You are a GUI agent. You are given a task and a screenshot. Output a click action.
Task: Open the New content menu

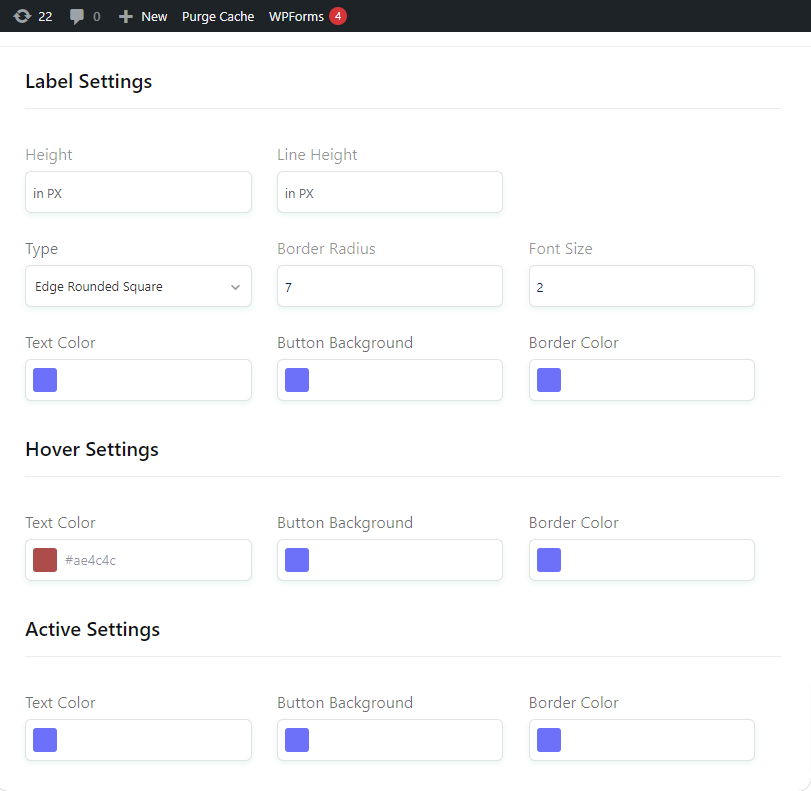coord(143,17)
